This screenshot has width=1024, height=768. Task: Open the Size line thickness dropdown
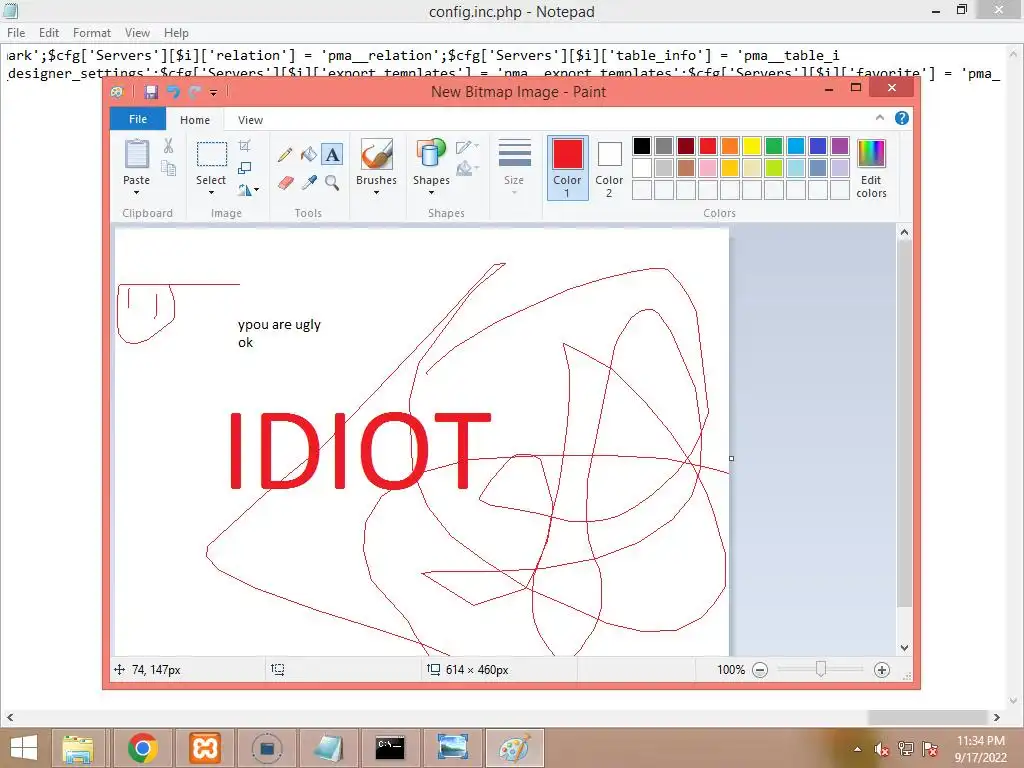[514, 167]
